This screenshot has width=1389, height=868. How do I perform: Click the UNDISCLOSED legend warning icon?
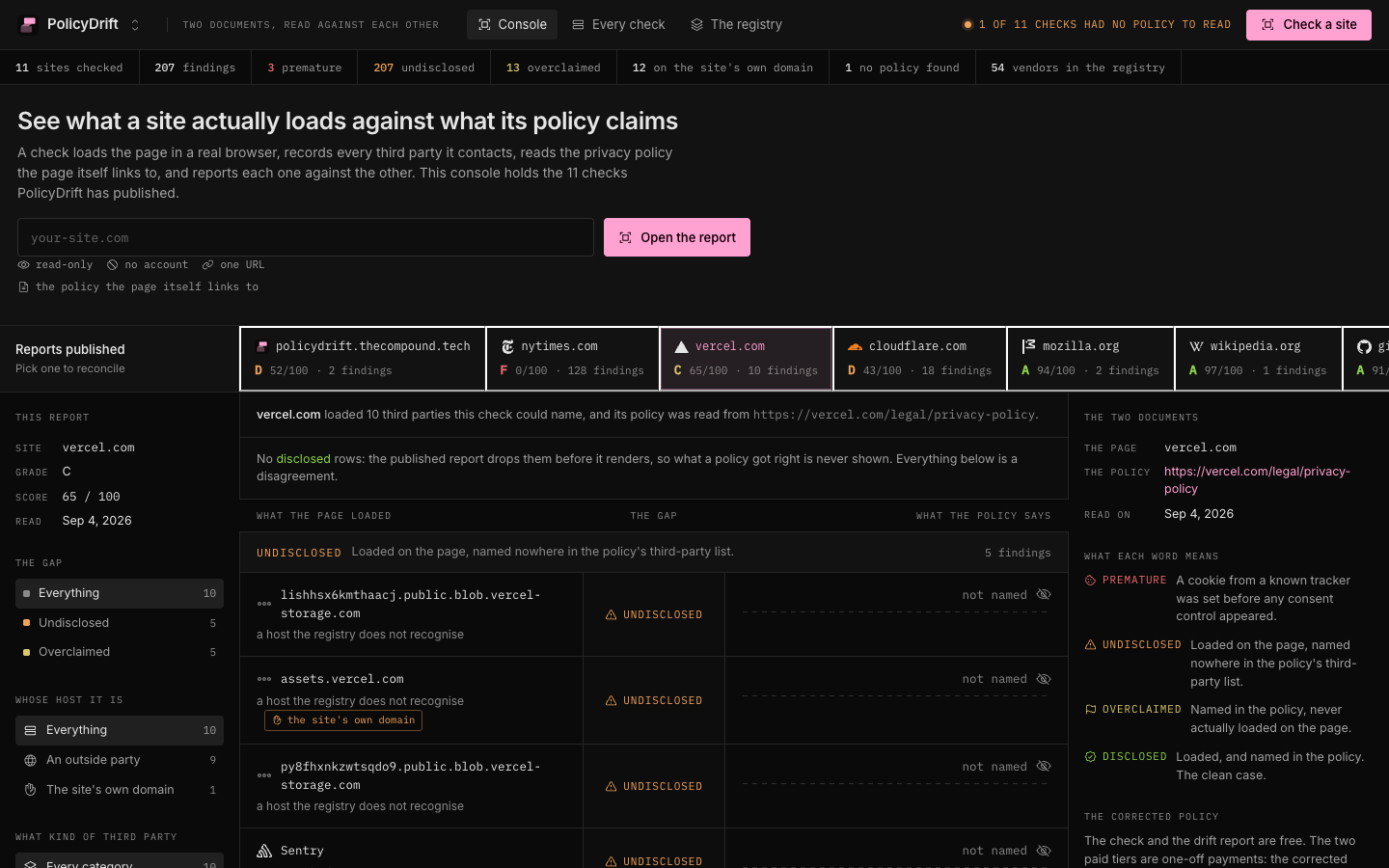pyautogui.click(x=1090, y=645)
